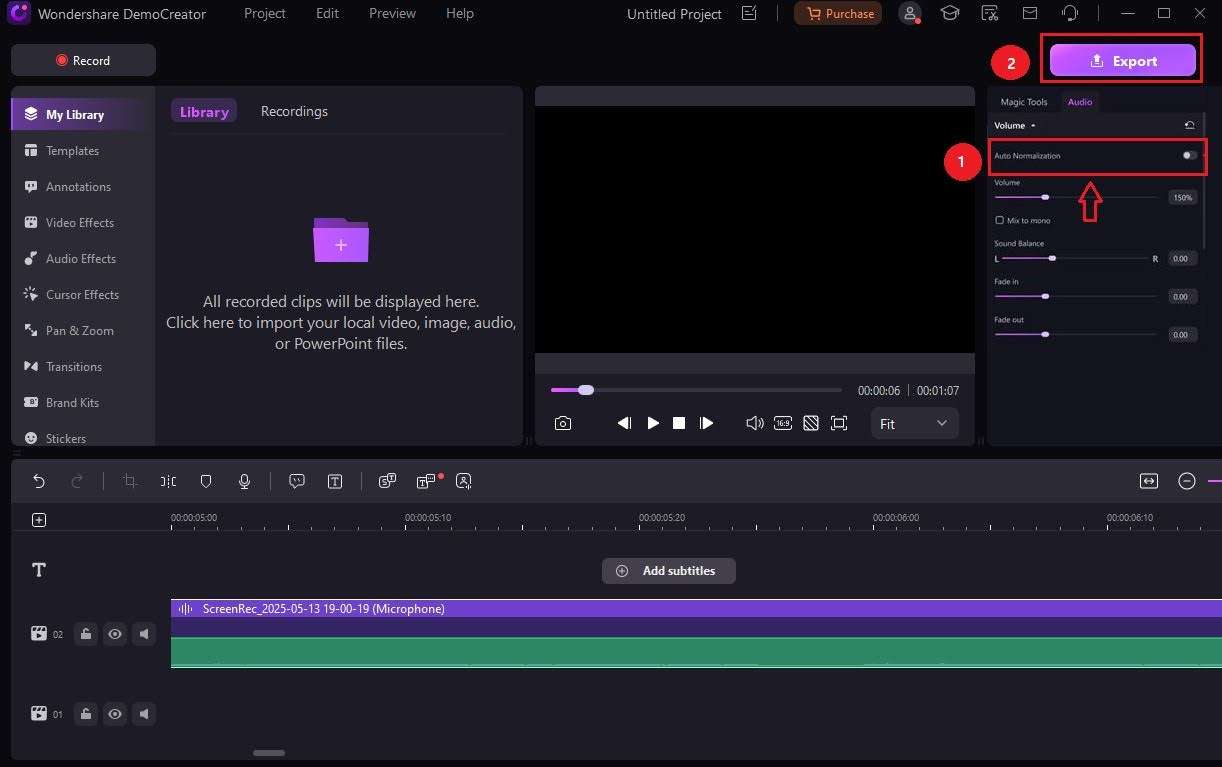Image resolution: width=1222 pixels, height=767 pixels.
Task: Click the purple import folder icon
Action: click(341, 241)
